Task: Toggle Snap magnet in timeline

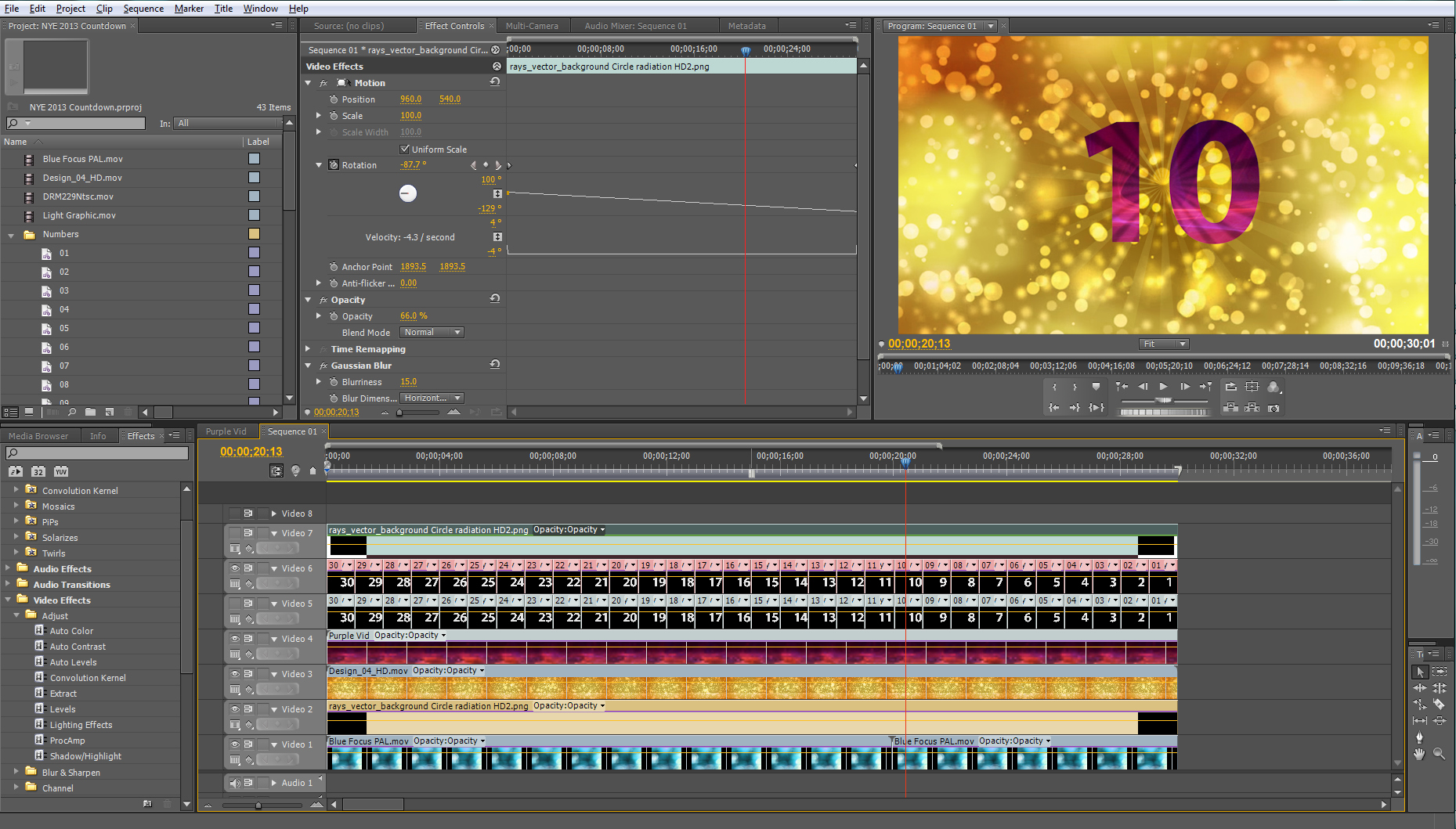Action: coord(276,470)
